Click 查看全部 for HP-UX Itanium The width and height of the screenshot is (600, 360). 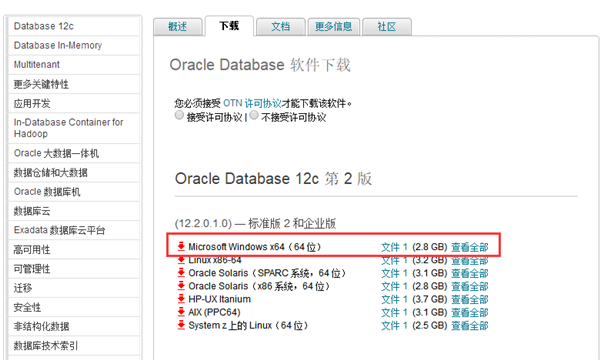pyautogui.click(x=470, y=299)
